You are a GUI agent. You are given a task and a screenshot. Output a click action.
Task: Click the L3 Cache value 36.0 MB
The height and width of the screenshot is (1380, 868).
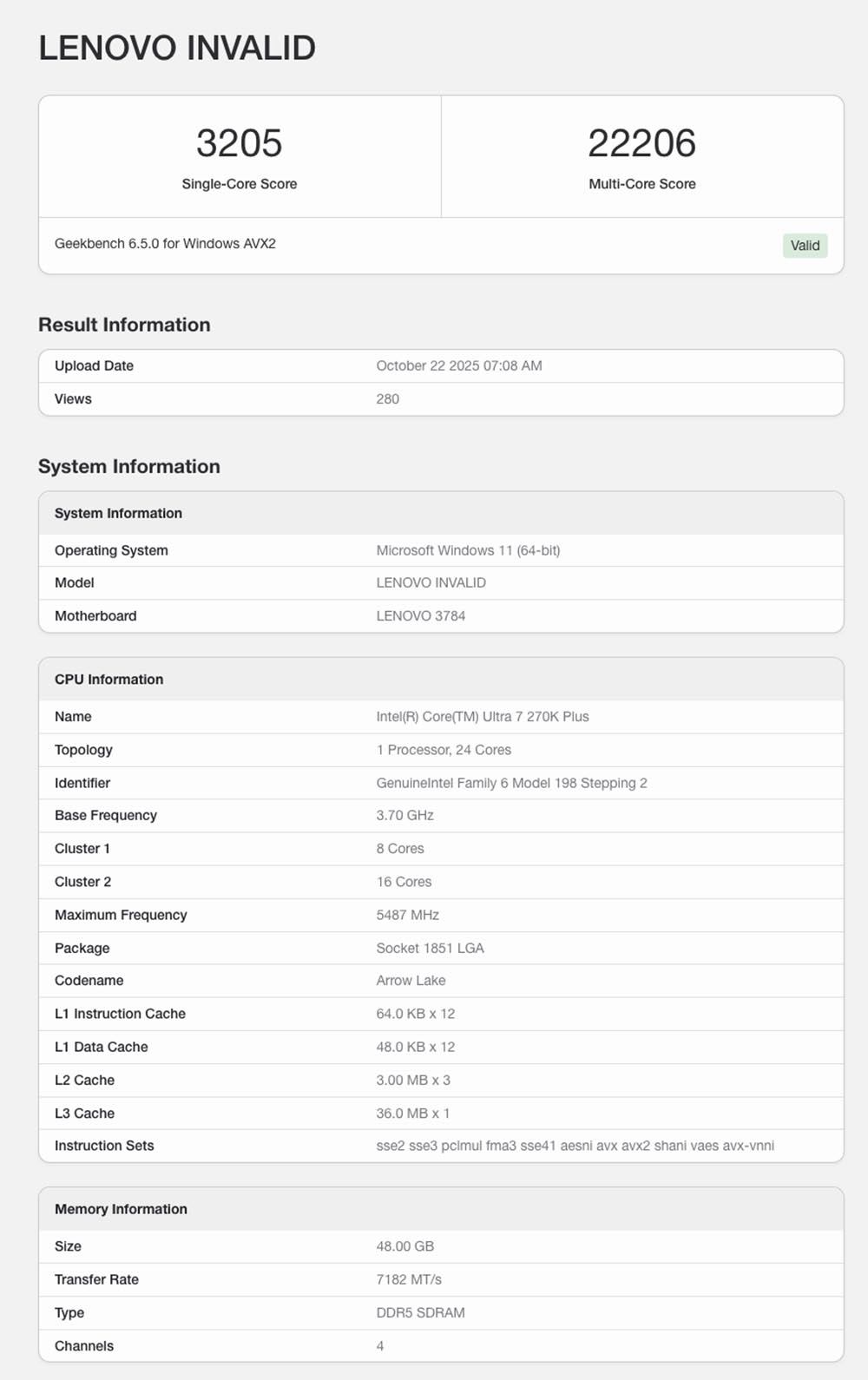412,1114
